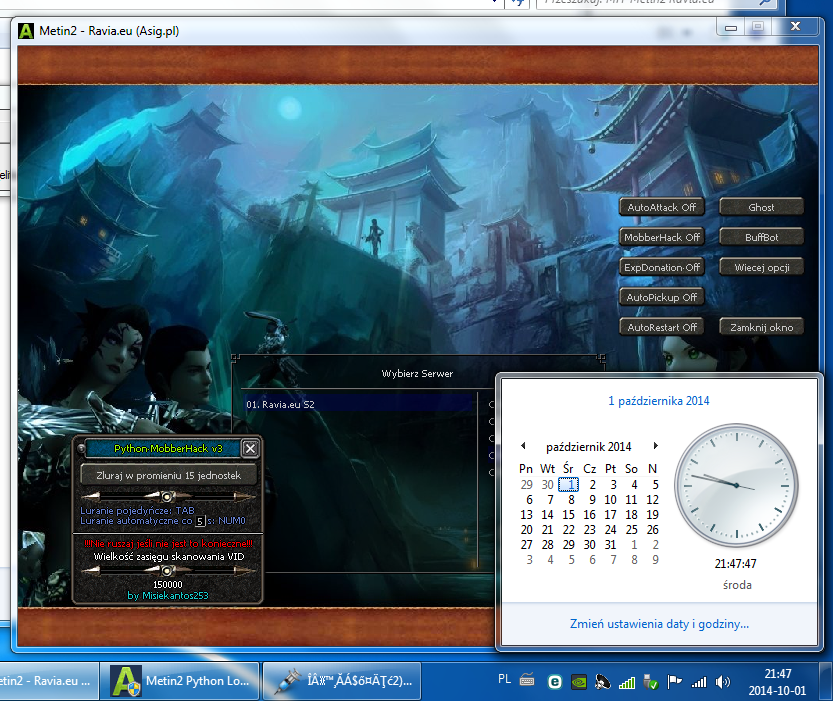The height and width of the screenshot is (701, 833).
Task: Click the Wybierz Serwer heading
Action: coord(417,373)
